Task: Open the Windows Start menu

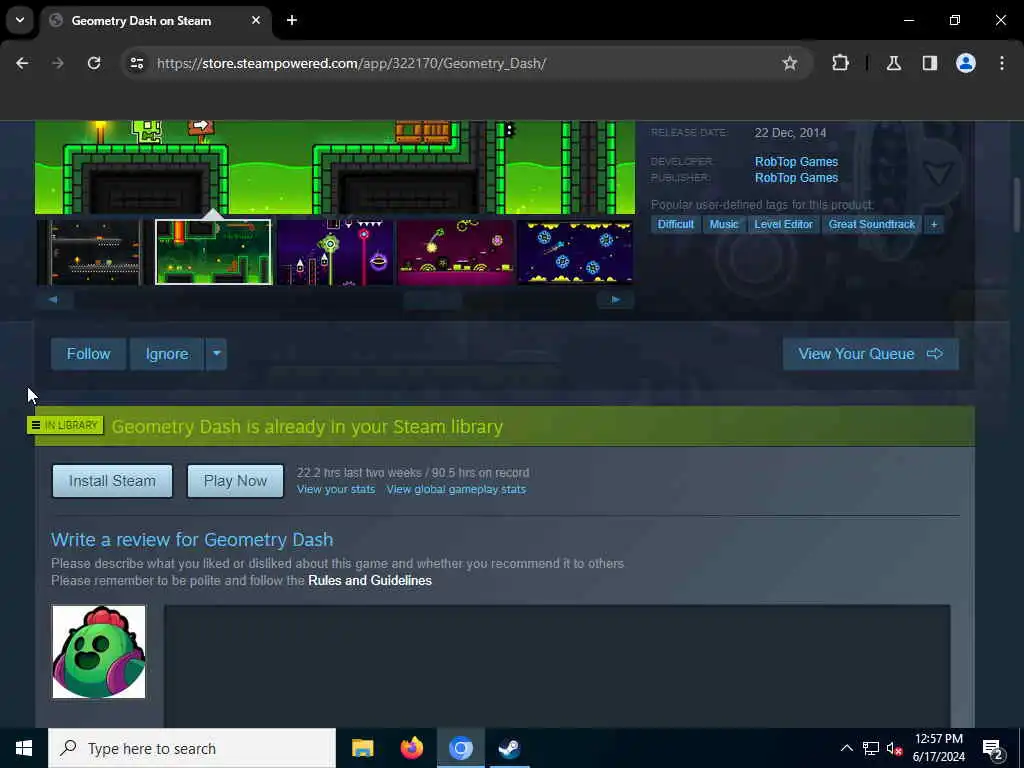Action: [x=24, y=748]
